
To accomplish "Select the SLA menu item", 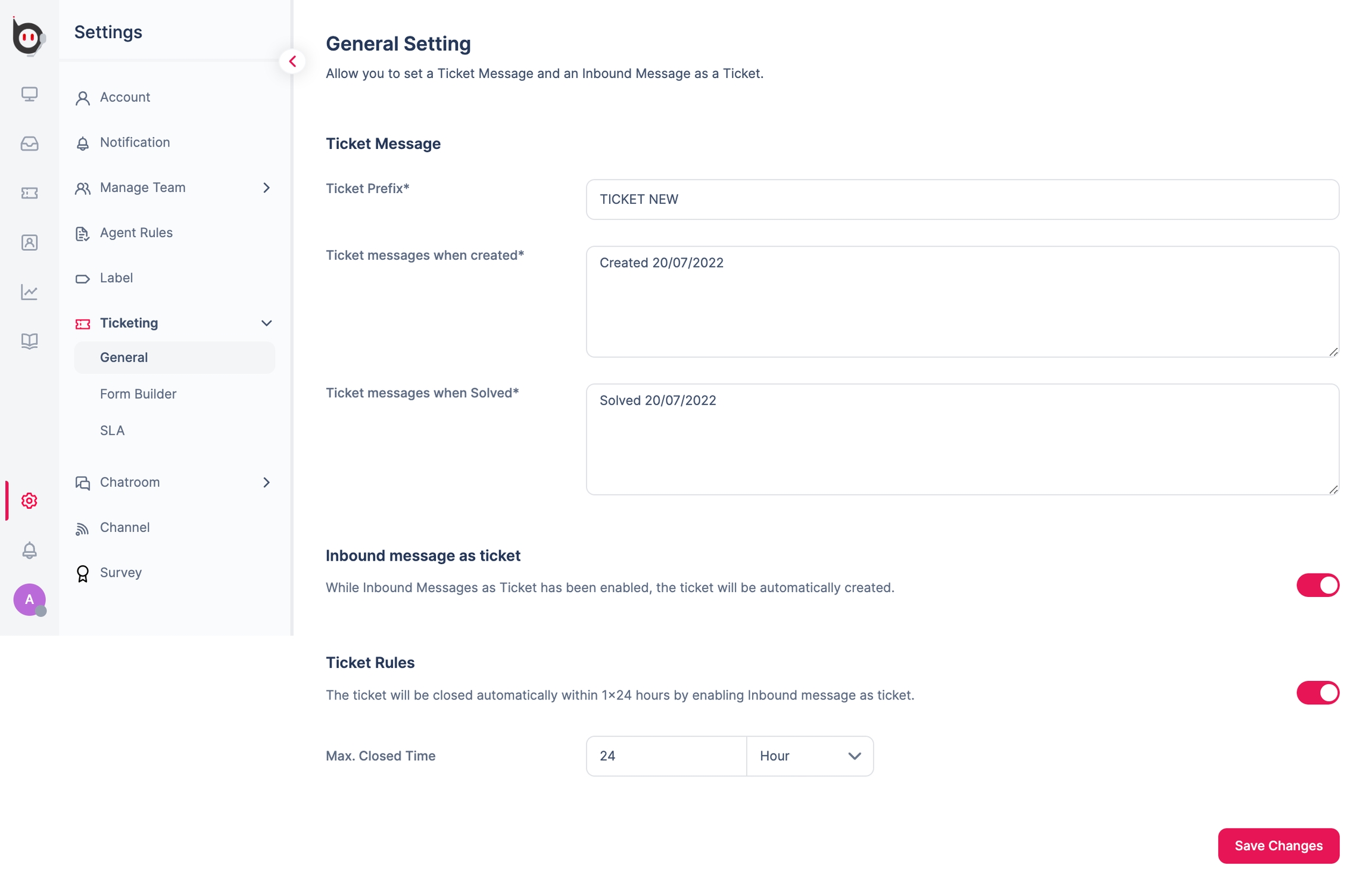I will (112, 430).
